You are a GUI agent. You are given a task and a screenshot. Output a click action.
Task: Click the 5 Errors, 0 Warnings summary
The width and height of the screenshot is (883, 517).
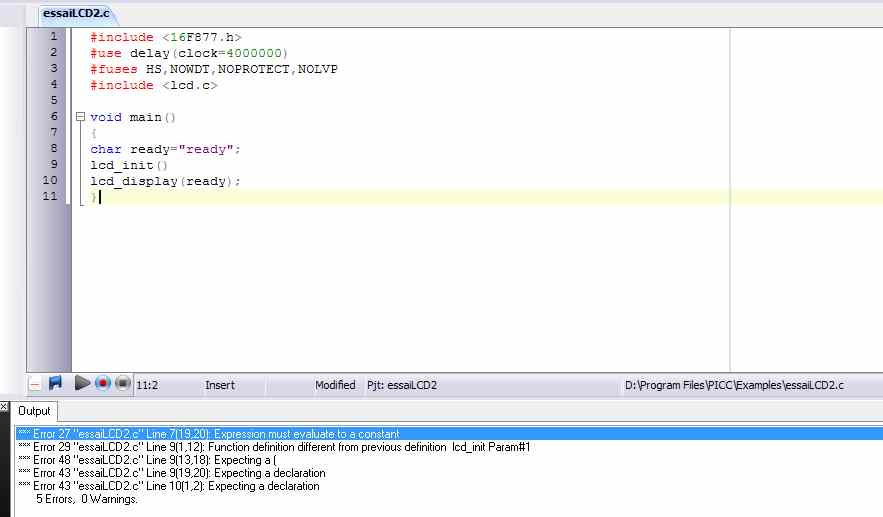(x=87, y=499)
